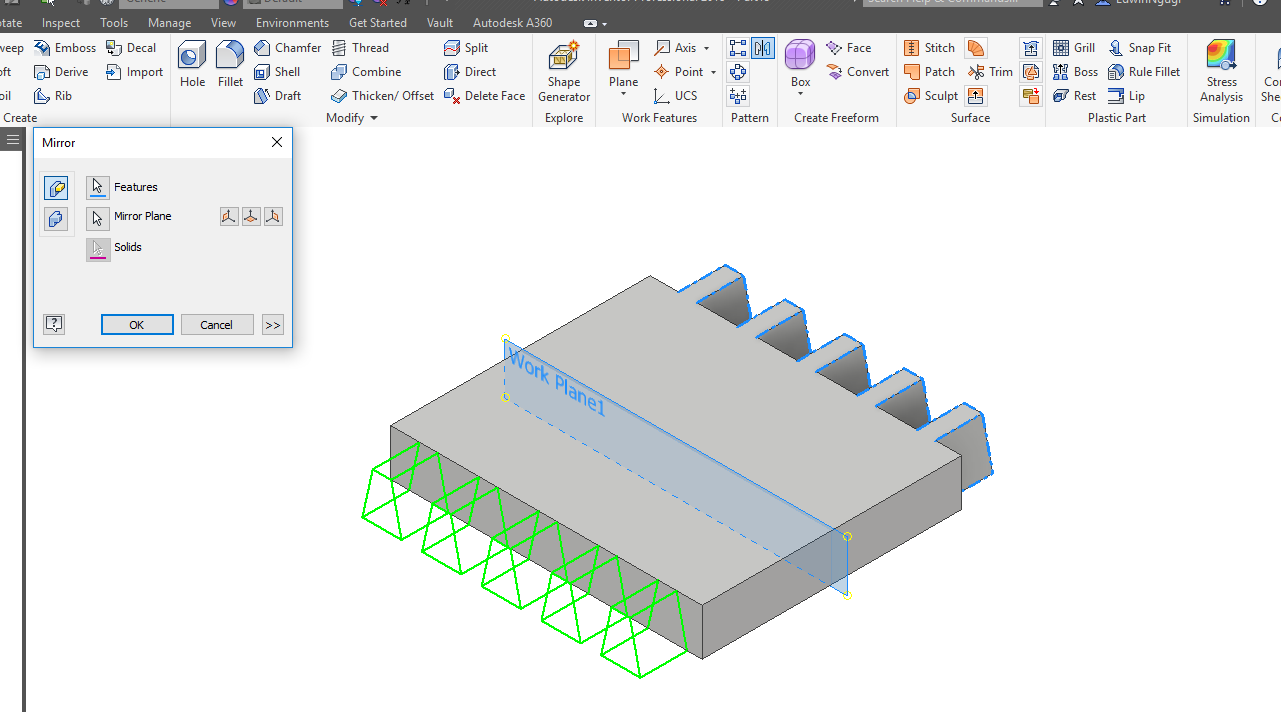Viewport: 1281px width, 712px height.
Task: Click the Lip tool
Action: pyautogui.click(x=1126, y=96)
